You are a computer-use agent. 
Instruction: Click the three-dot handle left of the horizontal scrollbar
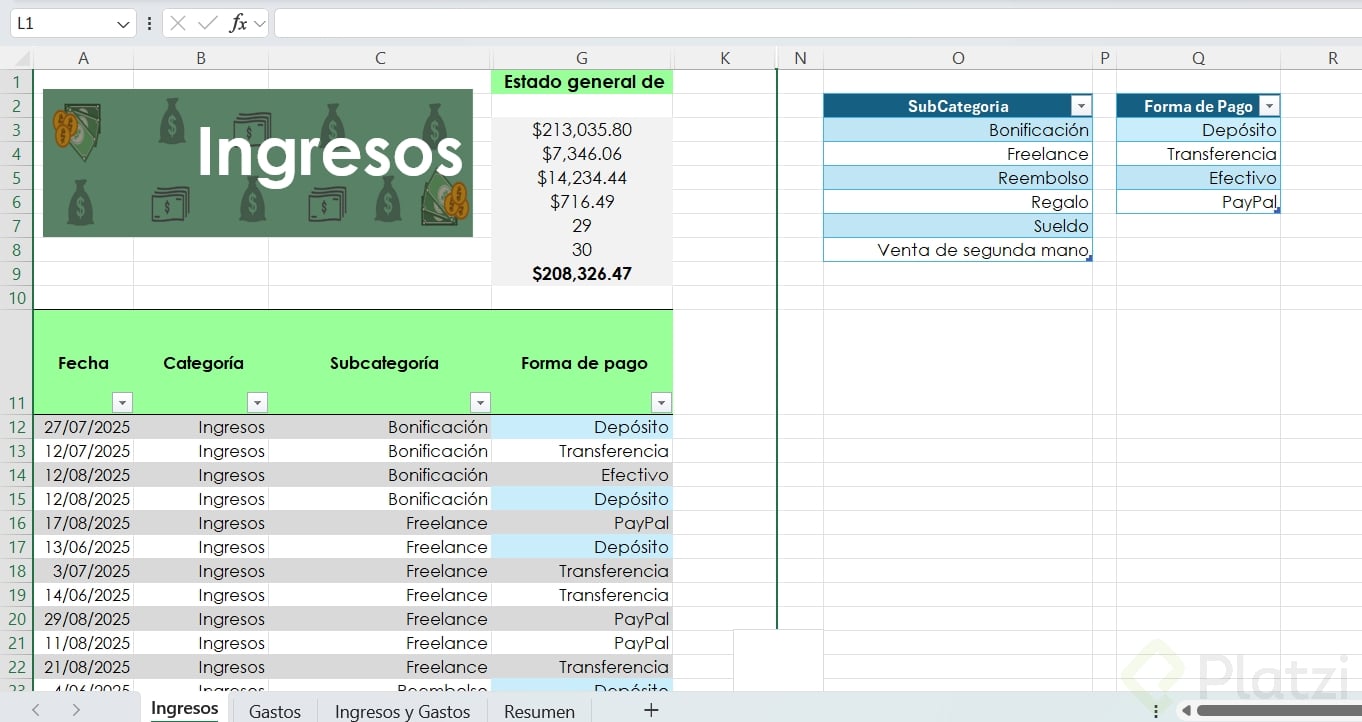coord(1156,711)
